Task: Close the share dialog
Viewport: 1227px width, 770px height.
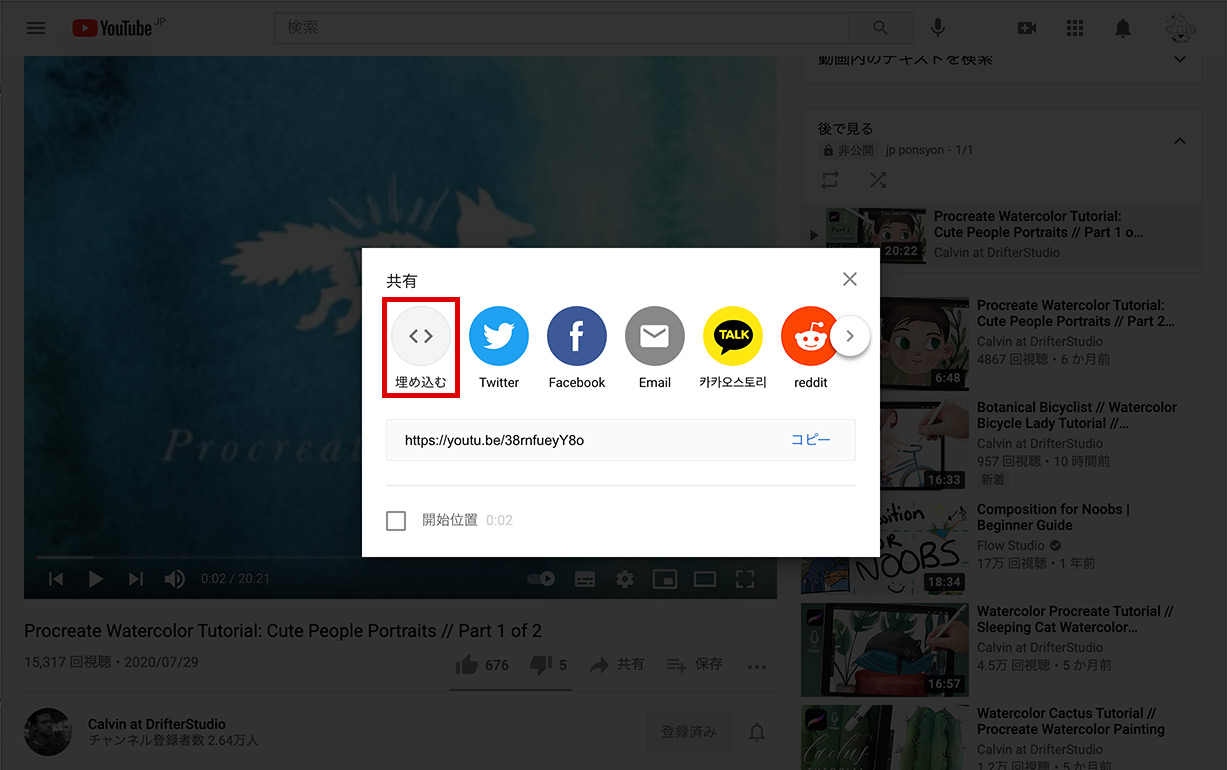Action: pyautogui.click(x=849, y=279)
